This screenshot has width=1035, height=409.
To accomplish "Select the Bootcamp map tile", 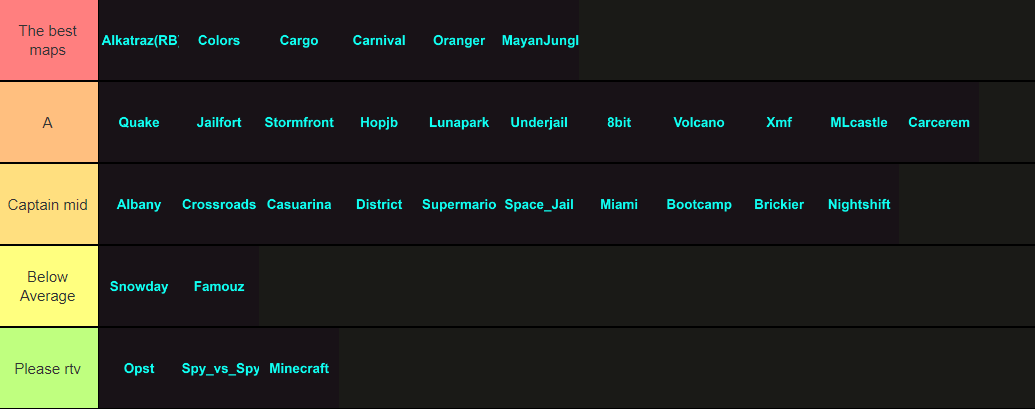I will tap(699, 205).
